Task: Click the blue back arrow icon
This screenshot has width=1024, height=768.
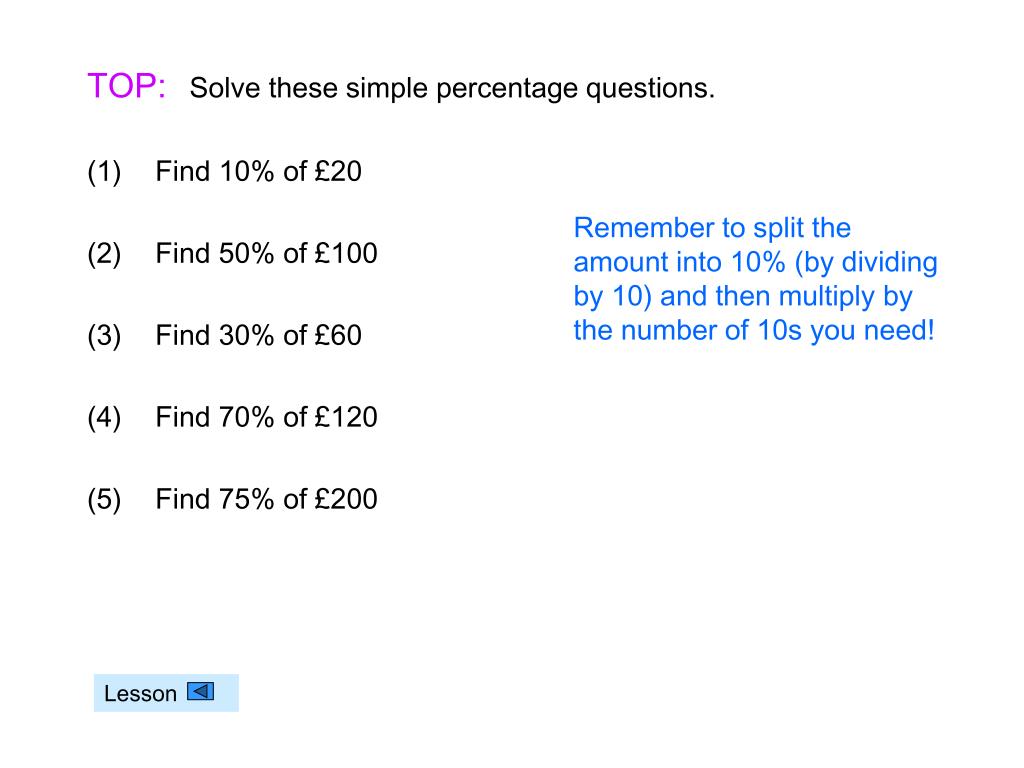Action: tap(200, 691)
